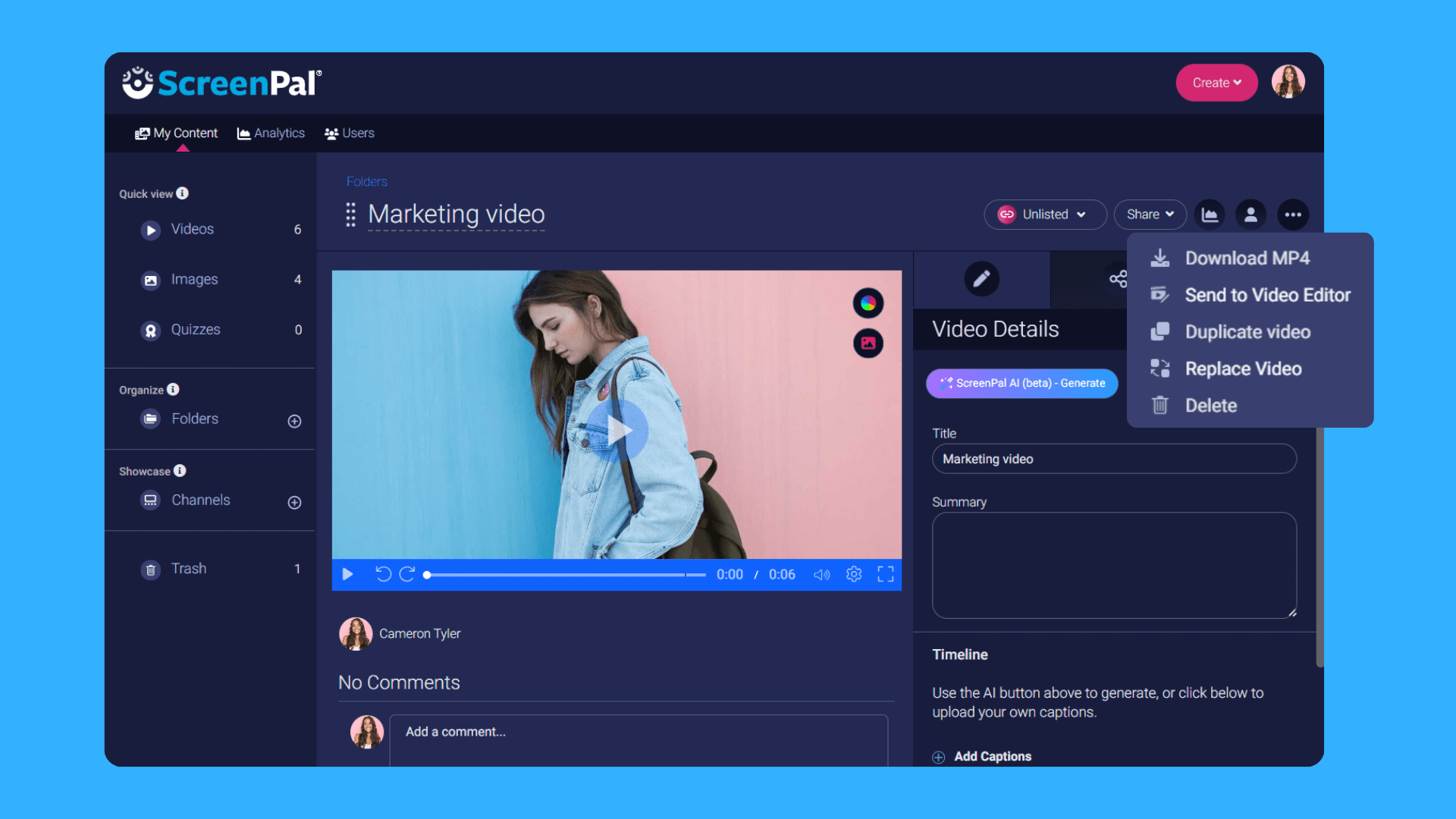Click inside the Summary text area

(1114, 566)
